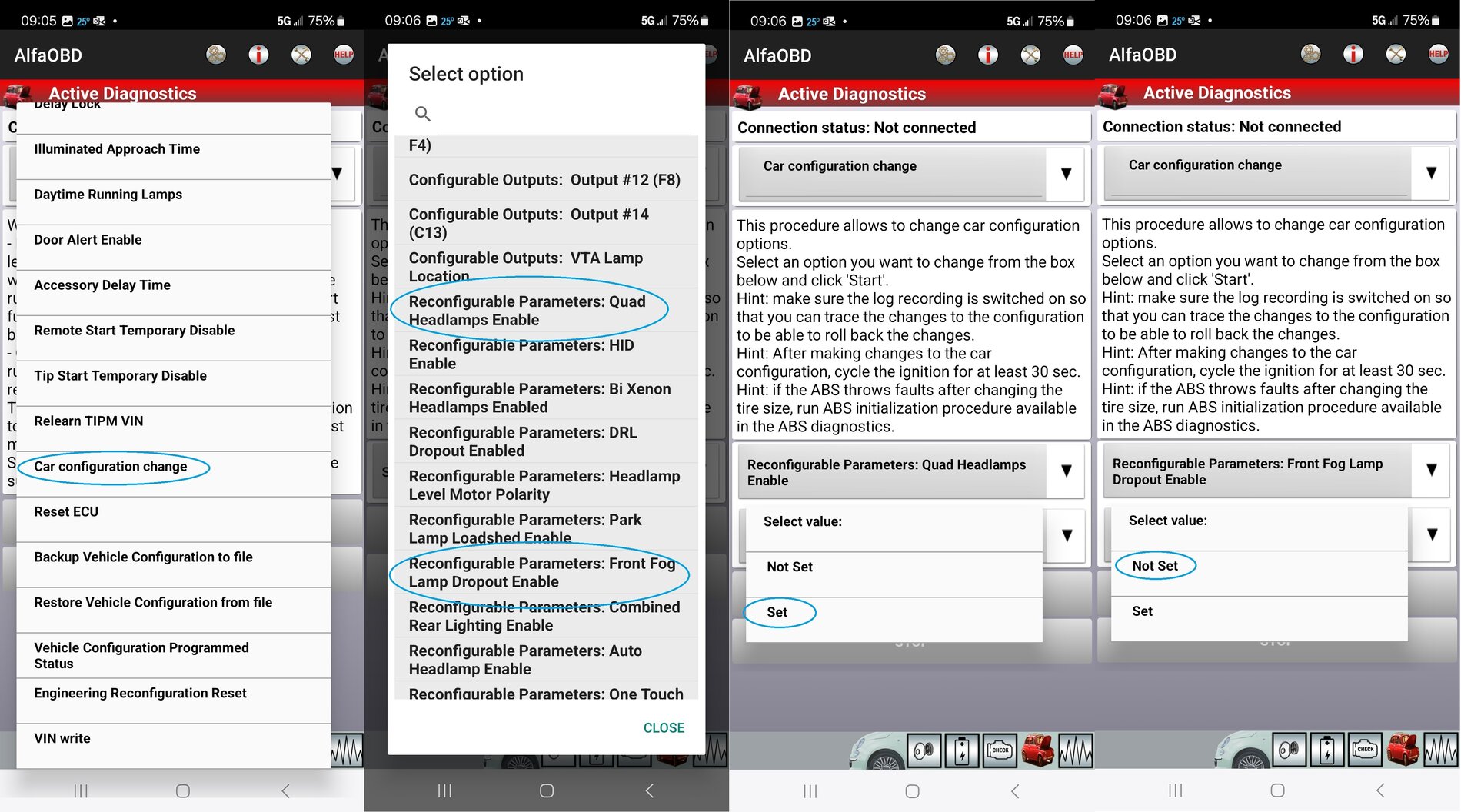The height and width of the screenshot is (812, 1461).
Task: Select CHECK engine icon on fourth screen
Action: click(1365, 750)
